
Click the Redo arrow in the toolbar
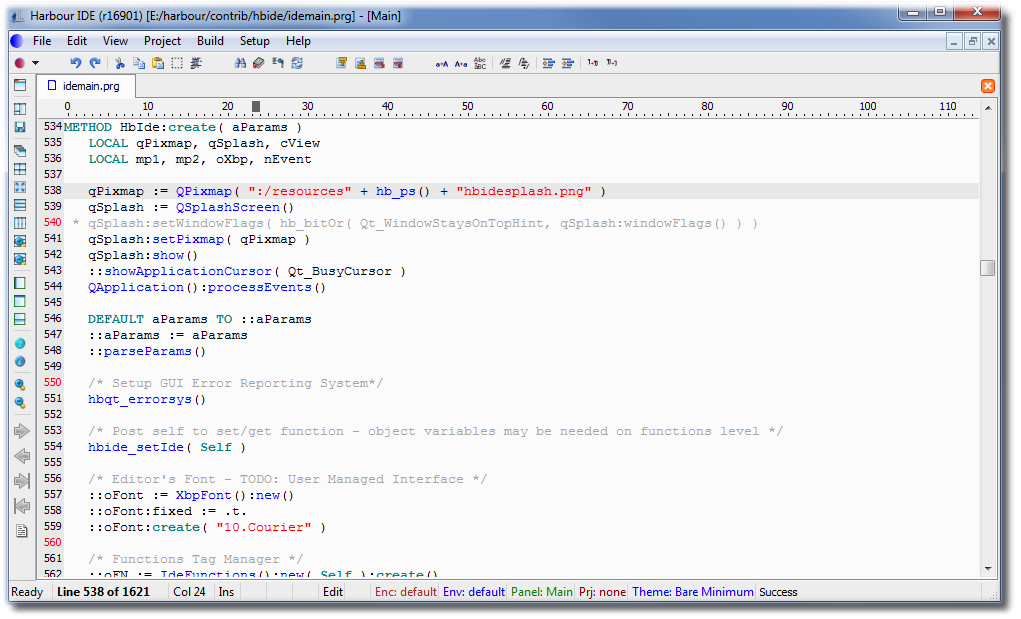[x=95, y=63]
